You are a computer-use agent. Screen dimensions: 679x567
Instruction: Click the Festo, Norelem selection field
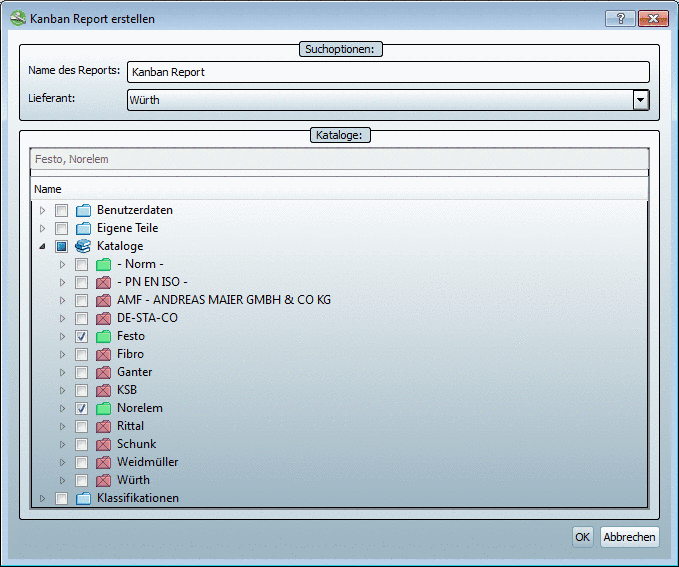tap(339, 159)
